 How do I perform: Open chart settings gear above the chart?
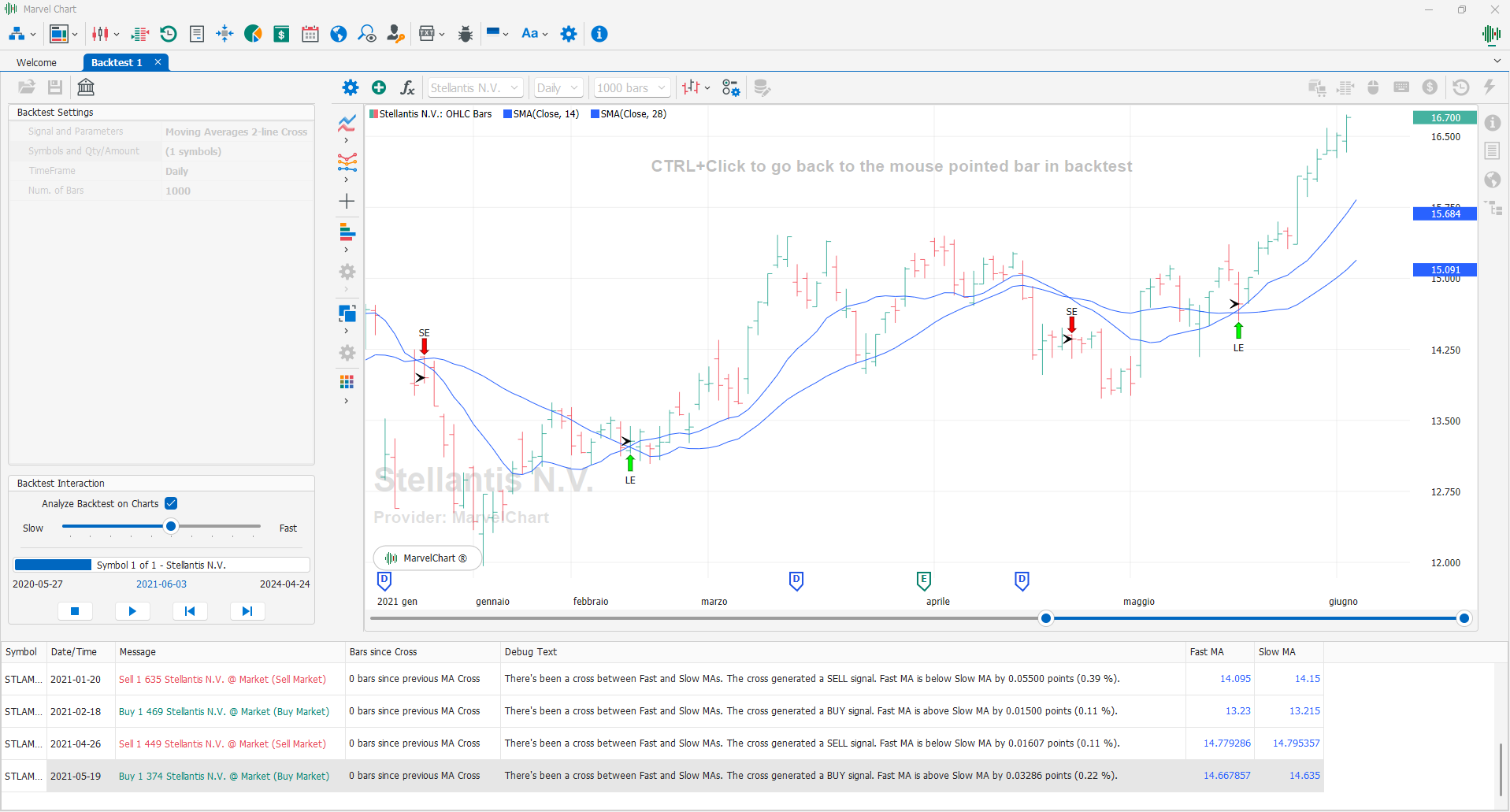tap(351, 87)
